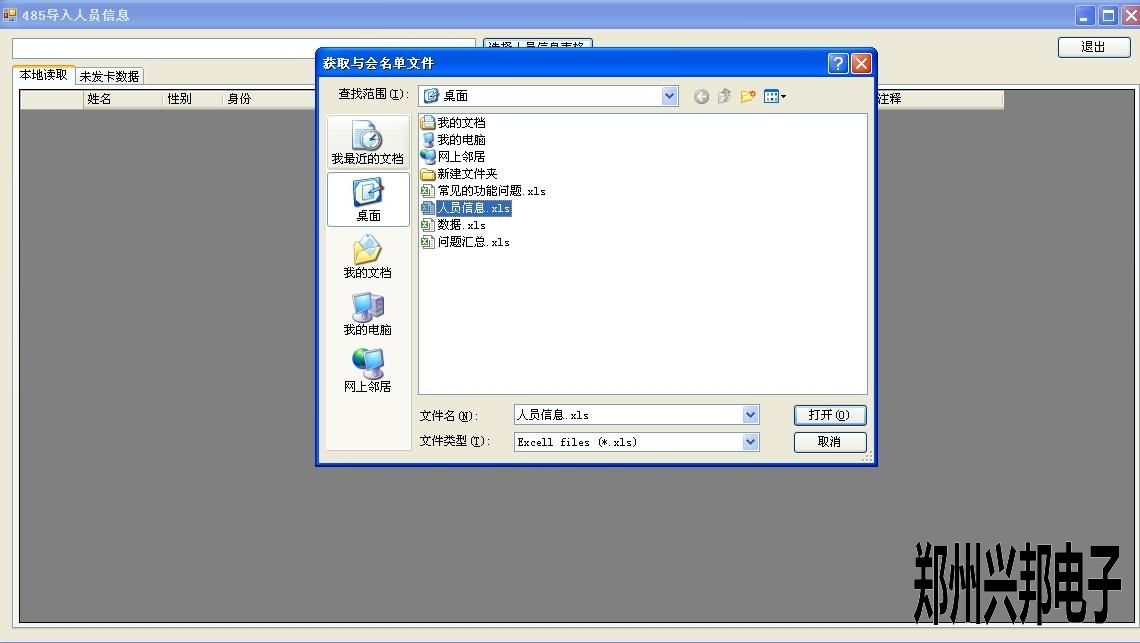Image resolution: width=1140 pixels, height=643 pixels.
Task: Click the 取消 button
Action: (829, 441)
